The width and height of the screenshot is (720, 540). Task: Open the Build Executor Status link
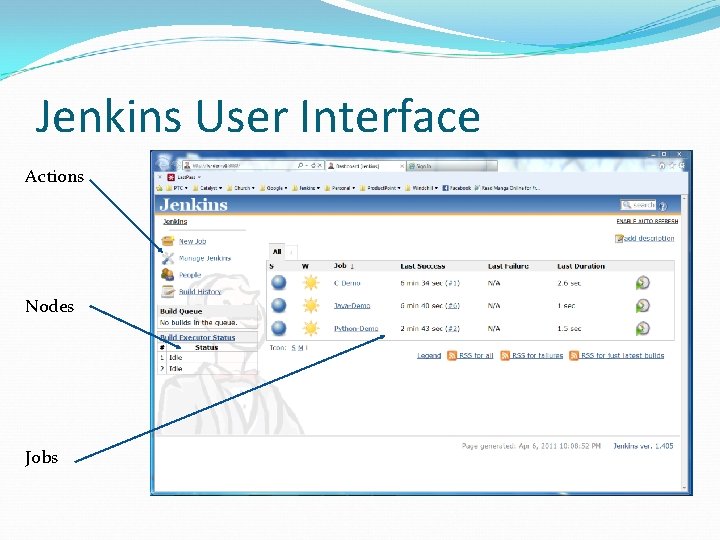pos(197,338)
